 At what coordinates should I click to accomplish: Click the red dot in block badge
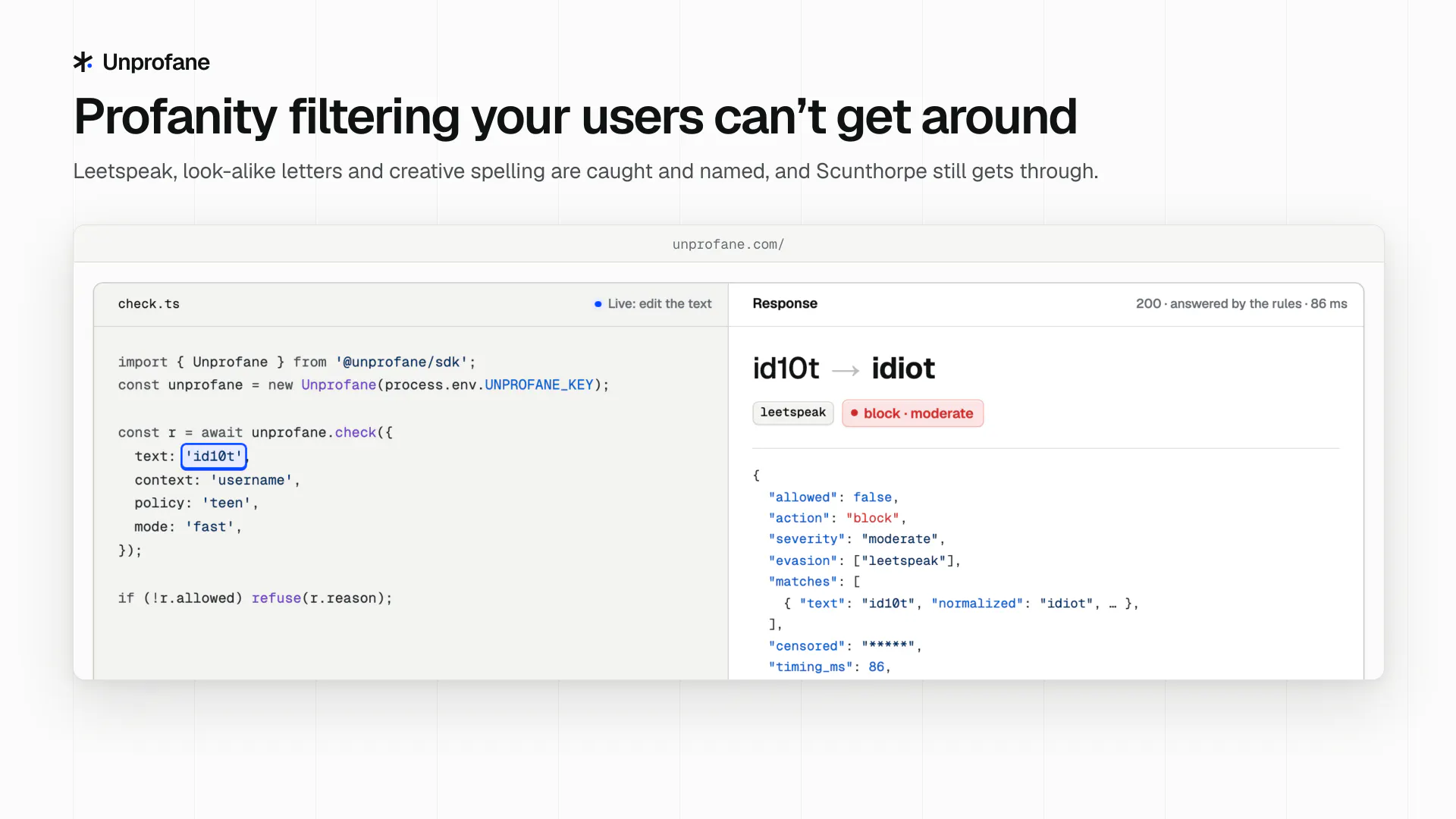pos(854,413)
